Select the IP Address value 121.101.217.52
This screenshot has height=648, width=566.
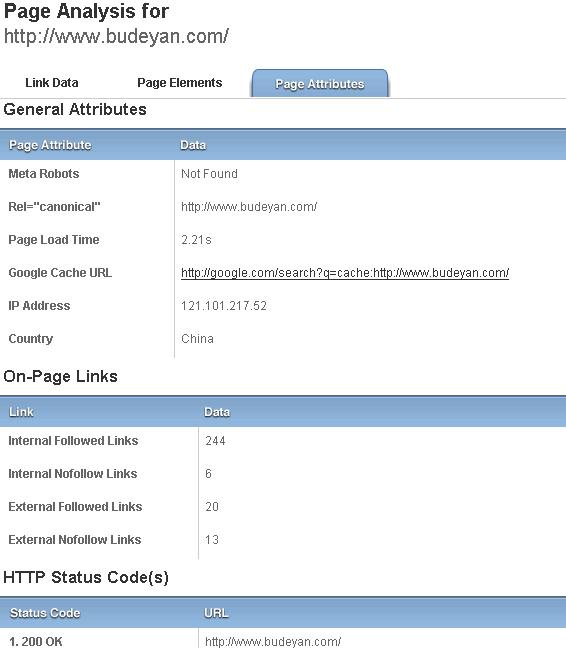(x=224, y=306)
